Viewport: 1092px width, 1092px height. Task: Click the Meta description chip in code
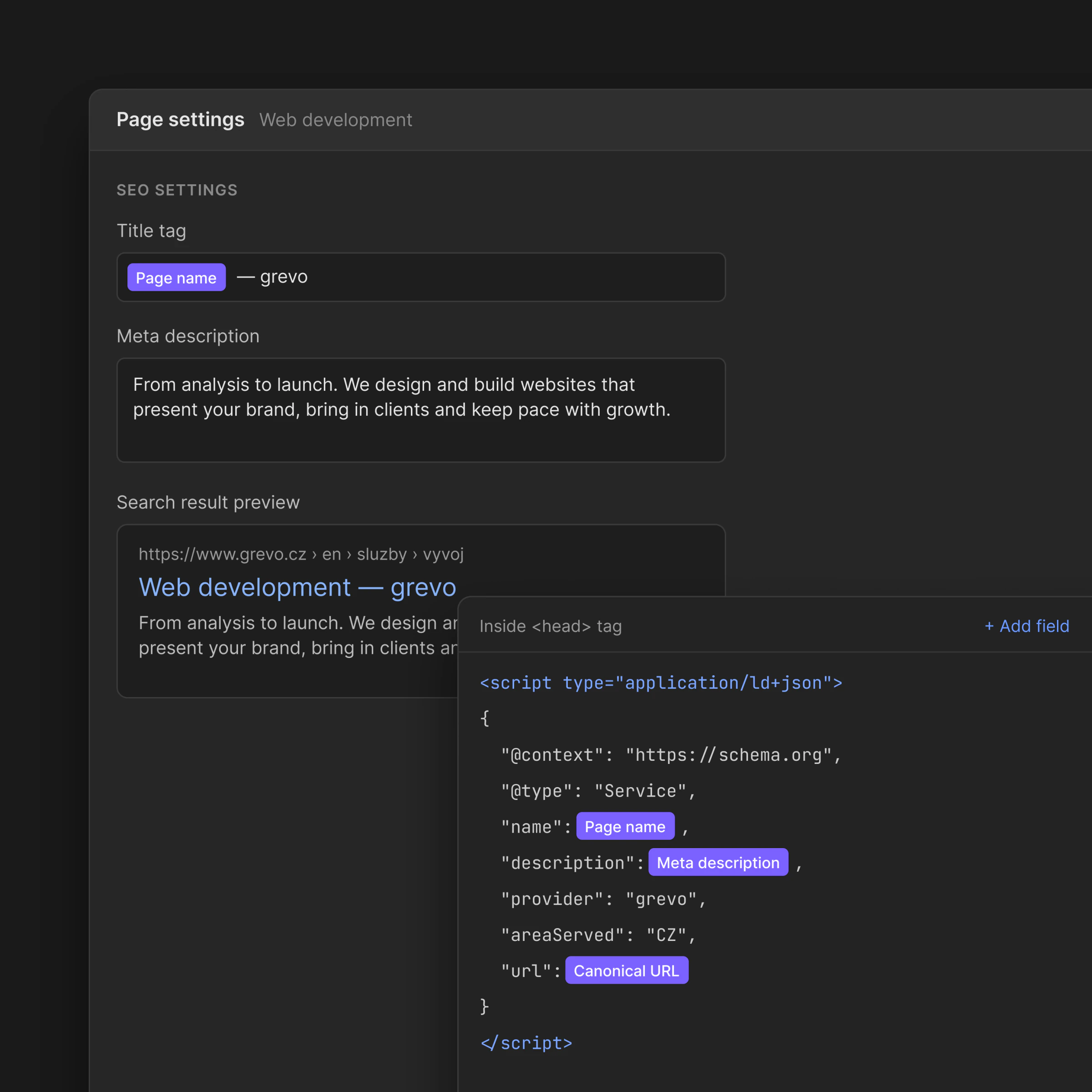(x=718, y=863)
